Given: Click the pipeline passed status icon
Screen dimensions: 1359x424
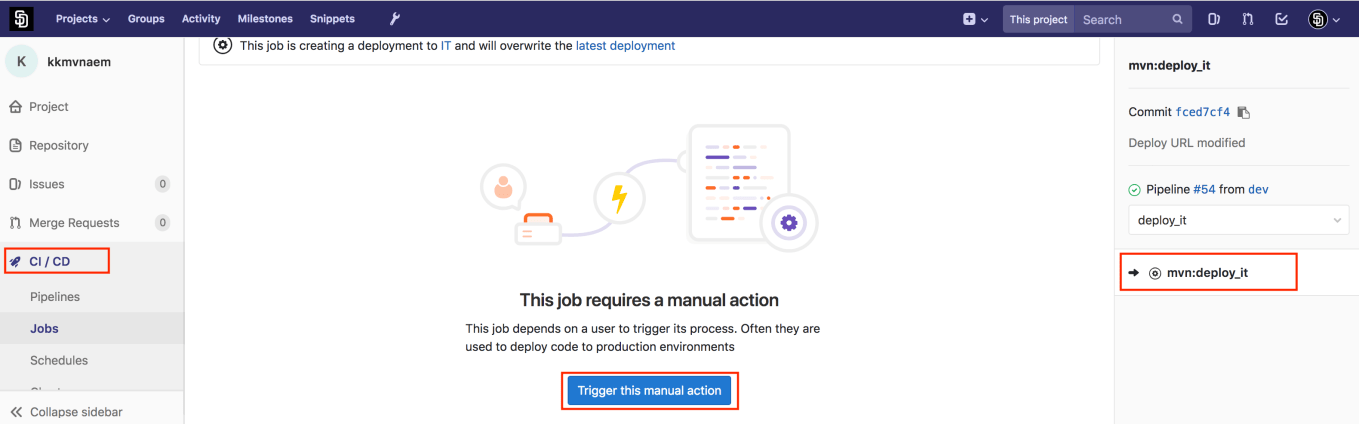Looking at the screenshot, I should 1134,189.
